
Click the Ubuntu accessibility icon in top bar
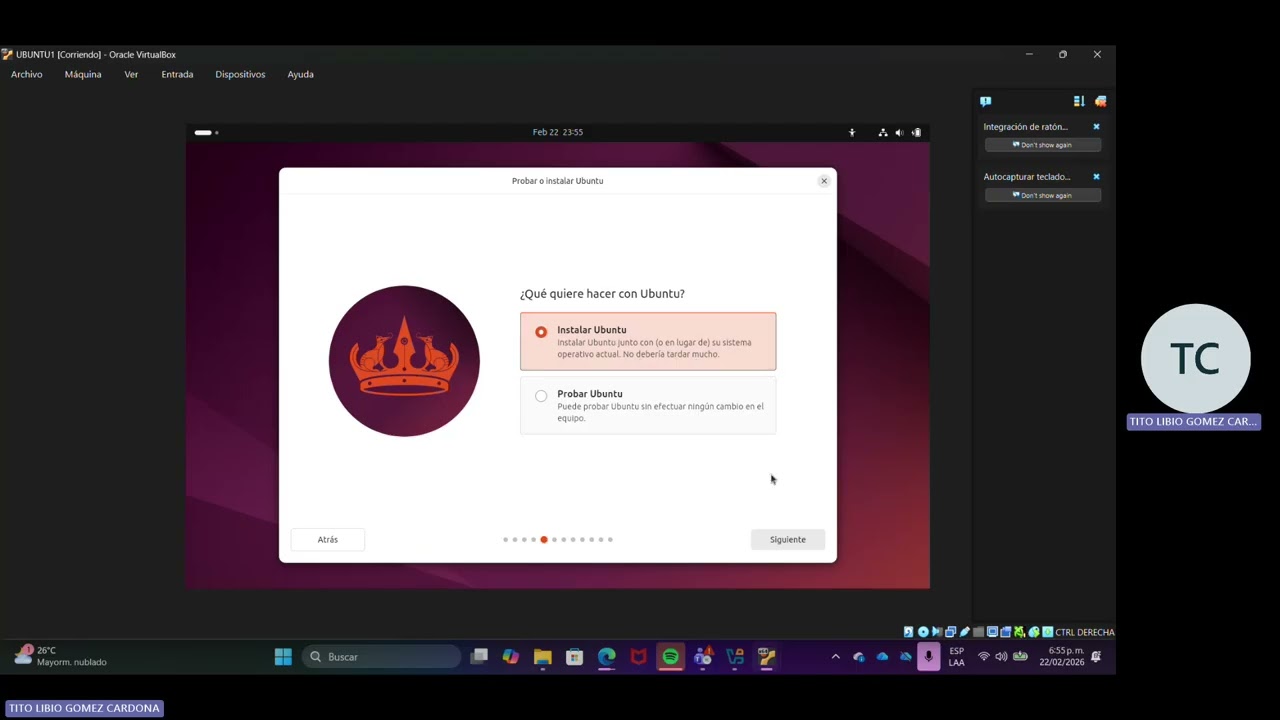852,132
